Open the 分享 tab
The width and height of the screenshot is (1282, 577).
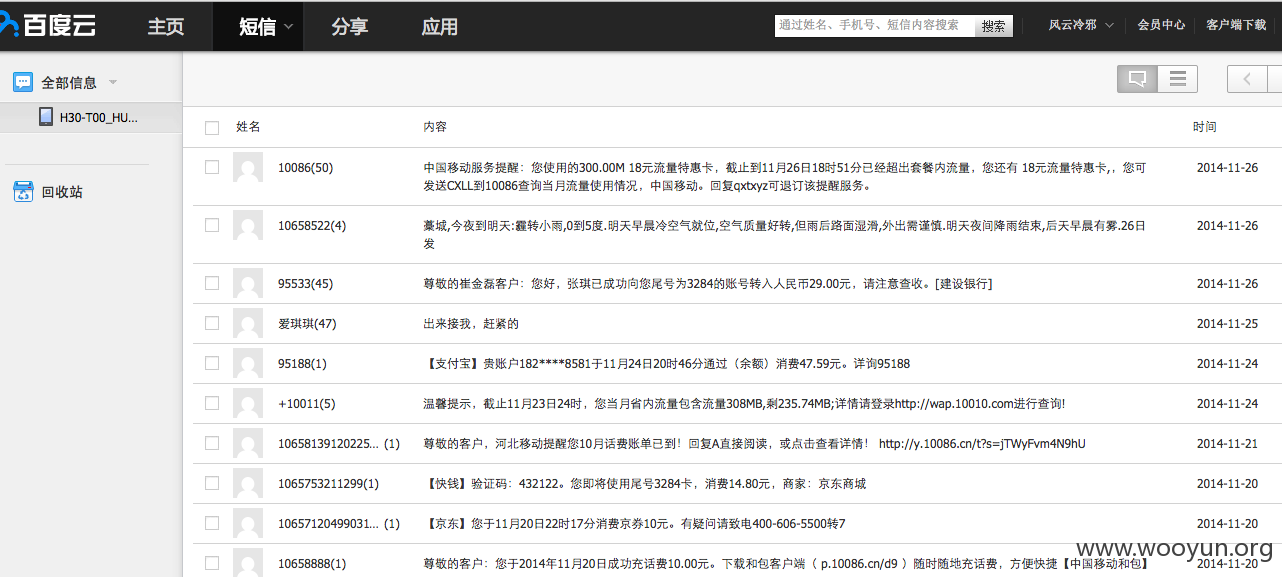pyautogui.click(x=349, y=27)
